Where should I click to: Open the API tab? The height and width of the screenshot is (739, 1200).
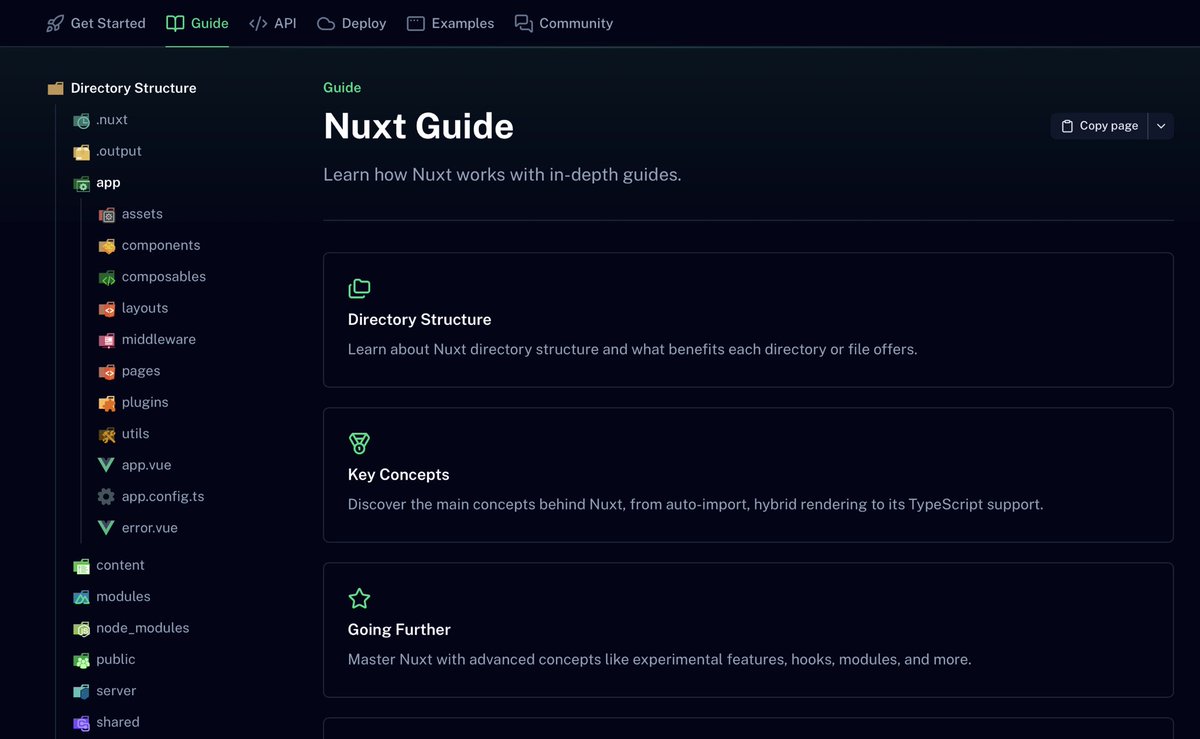pos(273,23)
